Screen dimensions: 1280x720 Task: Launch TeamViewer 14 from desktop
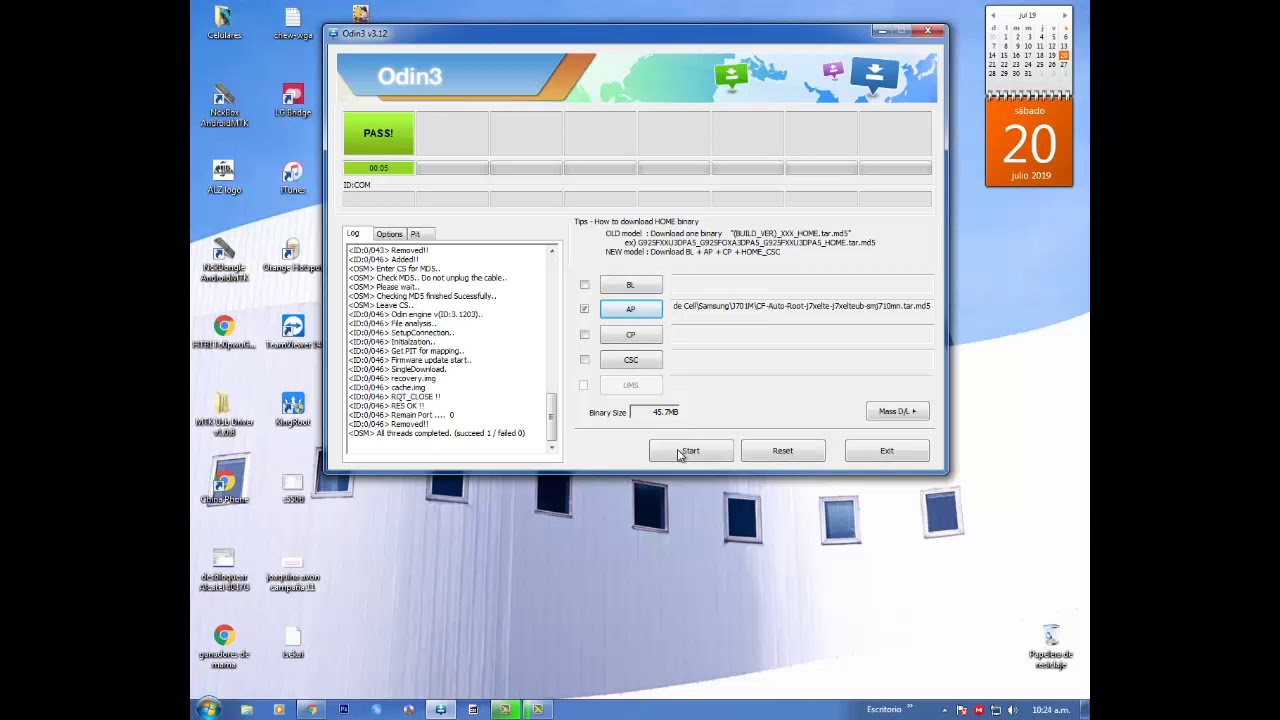[292, 332]
